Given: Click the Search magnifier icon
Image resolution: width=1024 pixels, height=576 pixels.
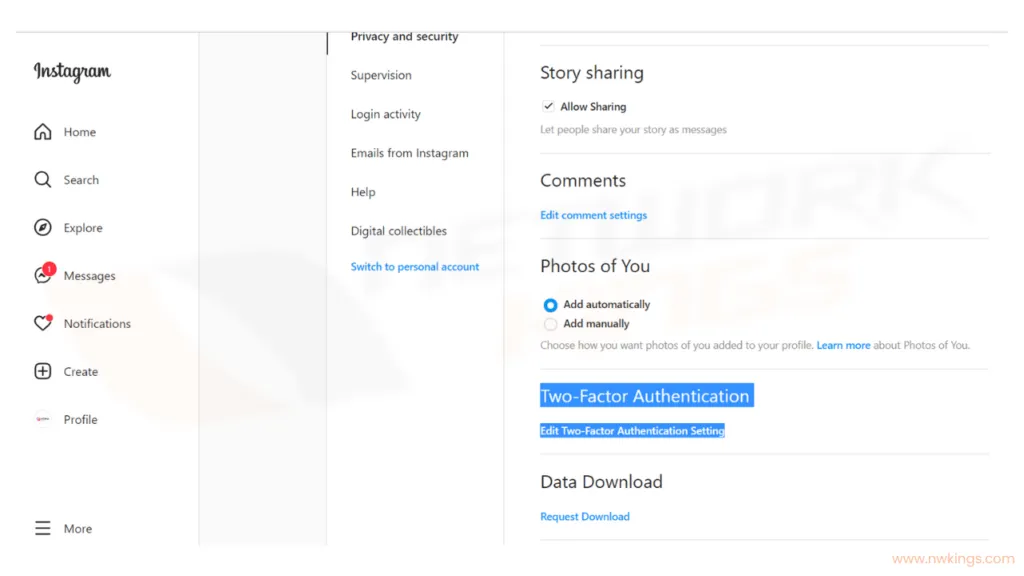Looking at the screenshot, I should (42, 180).
